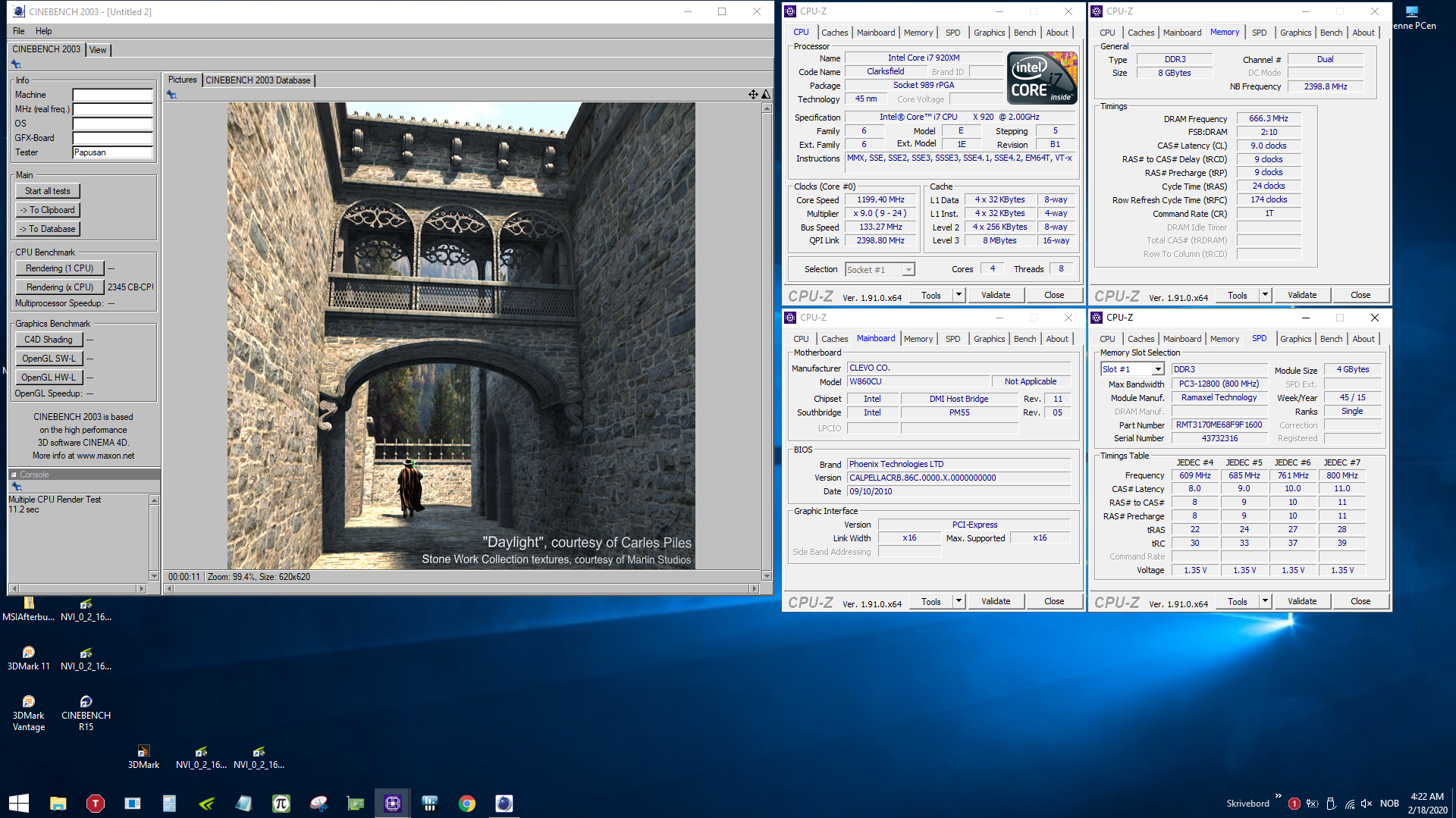Image resolution: width=1456 pixels, height=818 pixels.
Task: Open the 3DMark 11 desktop shortcut
Action: tap(29, 658)
